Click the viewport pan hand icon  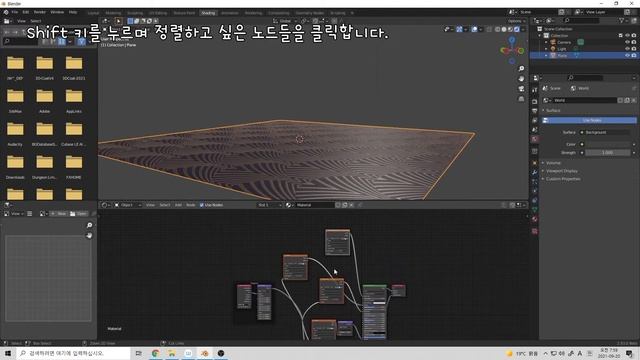[521, 79]
